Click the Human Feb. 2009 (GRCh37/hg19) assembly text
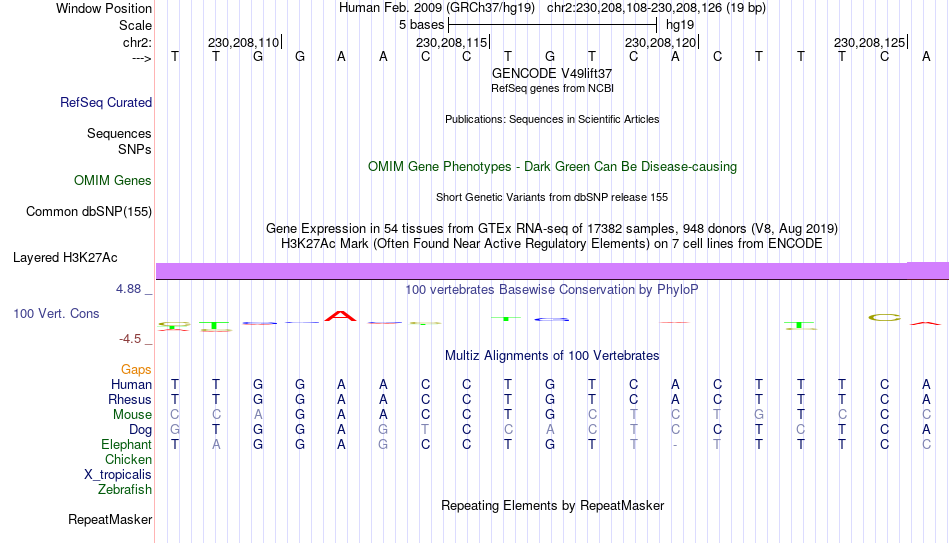Viewport: 950px width, 543px height. [437, 8]
